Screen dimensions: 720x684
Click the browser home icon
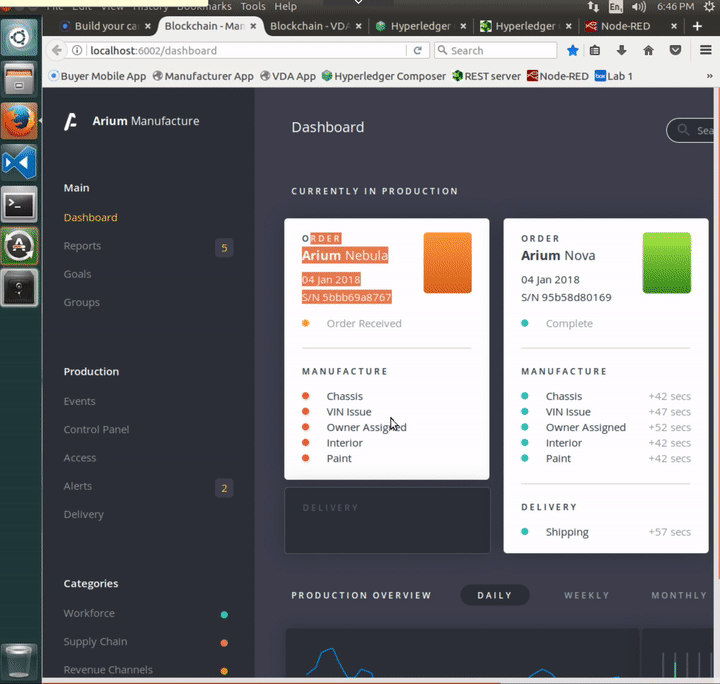pyautogui.click(x=648, y=50)
